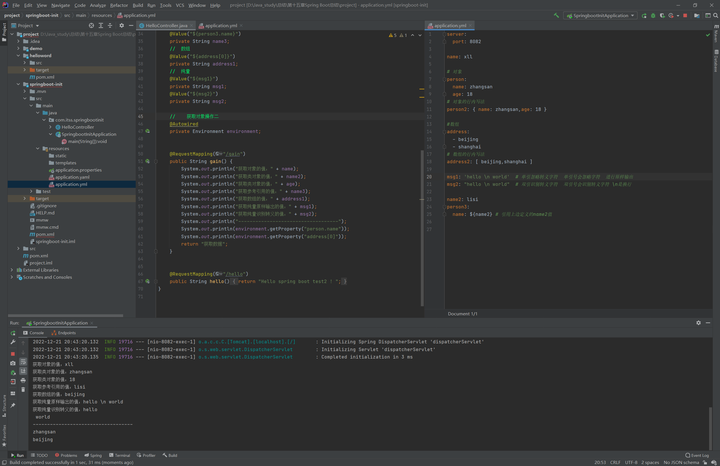Open Project tool window options gear
Image resolution: width=720 pixels, height=466 pixels.
point(122,26)
